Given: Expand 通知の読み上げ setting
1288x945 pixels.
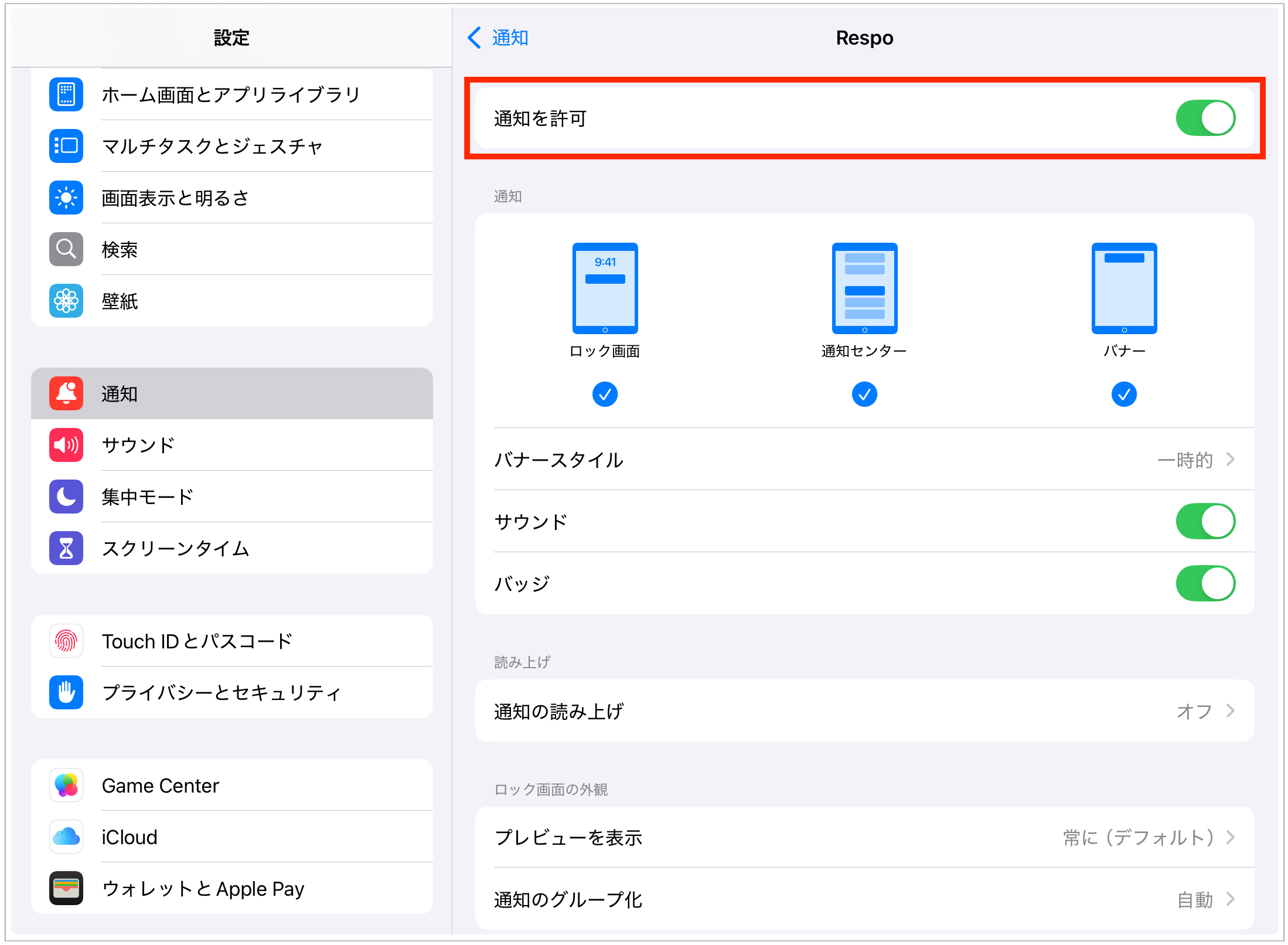Looking at the screenshot, I should click(864, 711).
